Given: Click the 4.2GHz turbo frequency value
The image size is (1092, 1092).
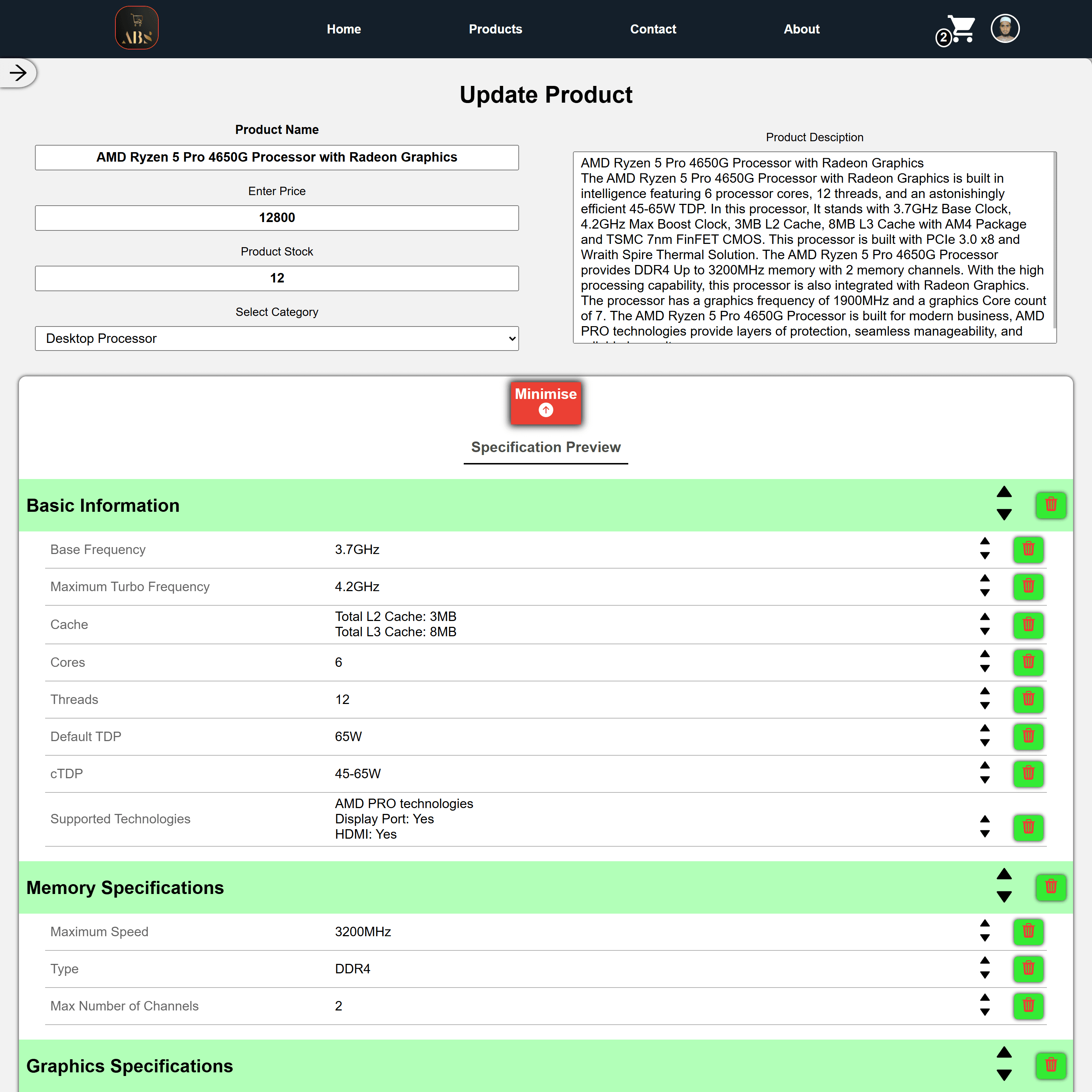Looking at the screenshot, I should coord(357,587).
